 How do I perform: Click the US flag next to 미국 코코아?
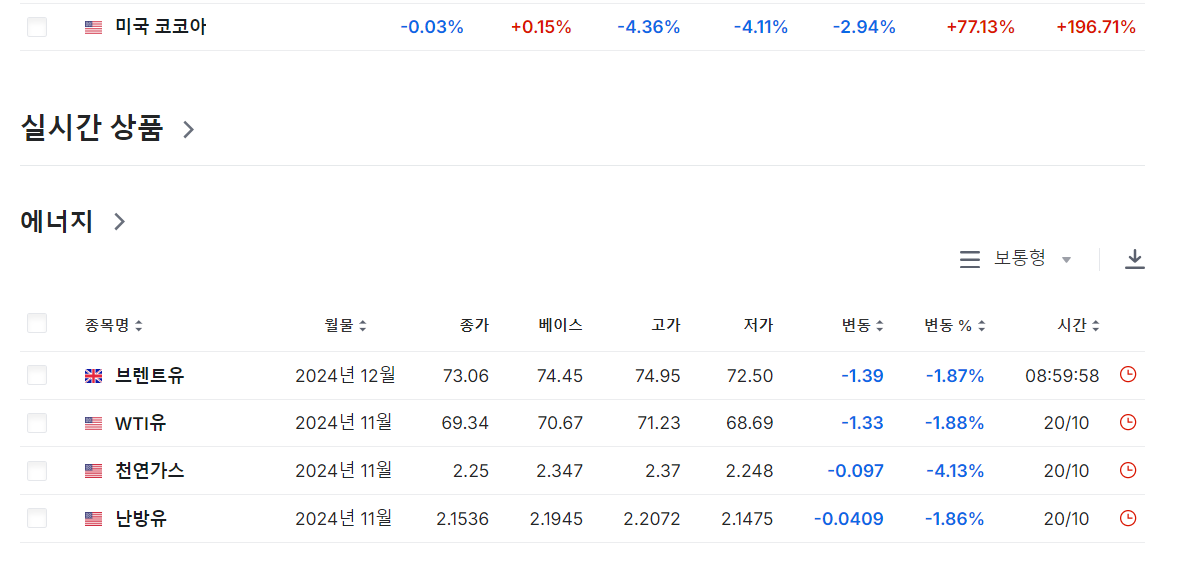point(93,28)
